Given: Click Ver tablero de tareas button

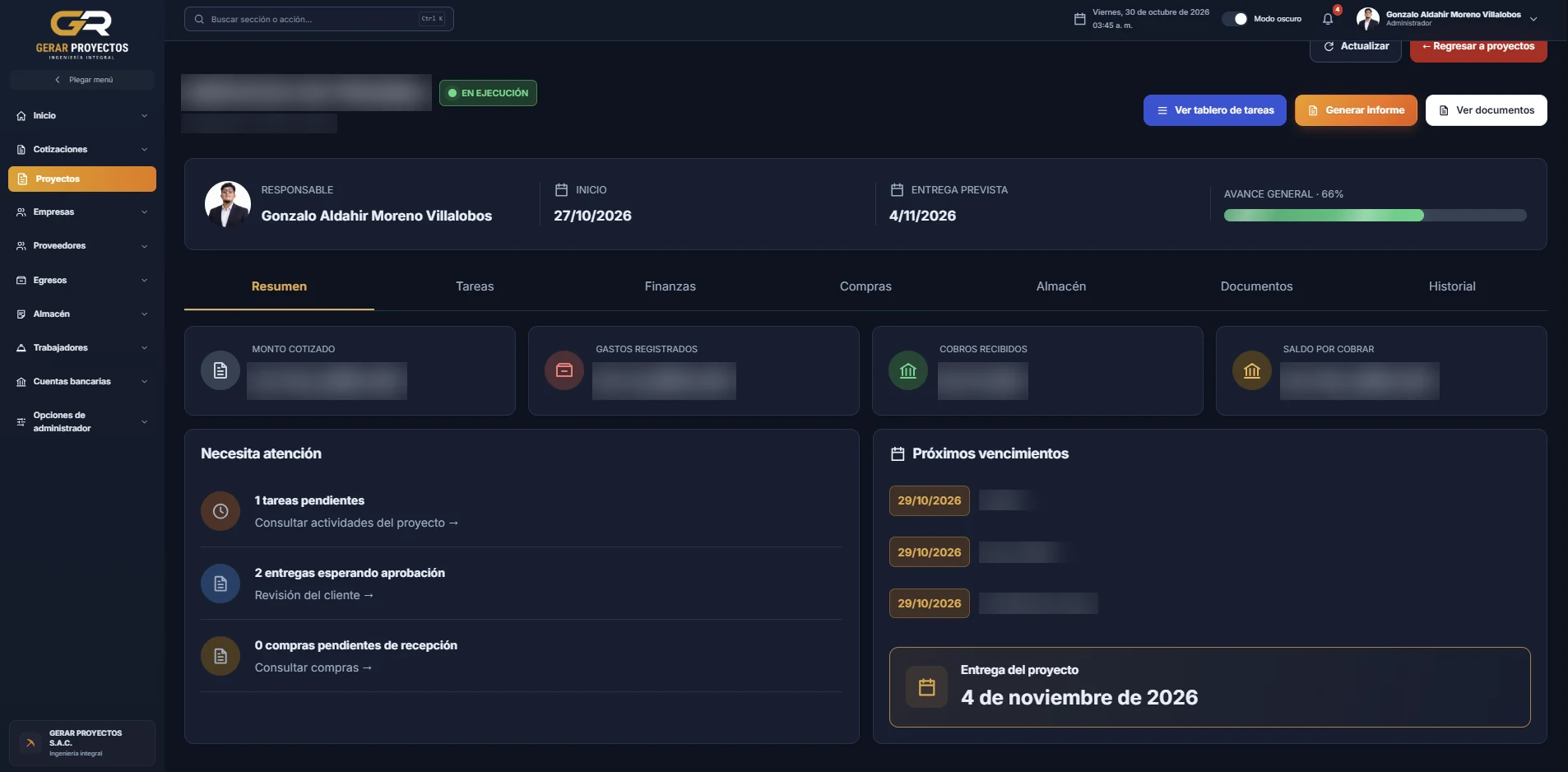Looking at the screenshot, I should (x=1215, y=110).
